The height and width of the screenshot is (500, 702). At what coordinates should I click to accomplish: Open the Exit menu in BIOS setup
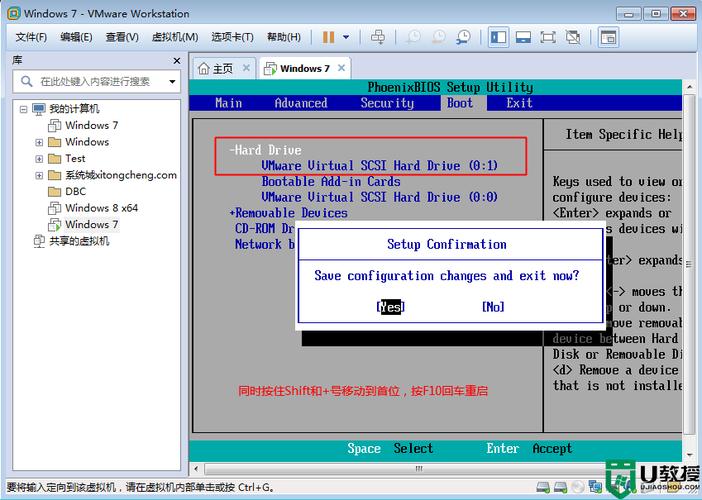tap(519, 103)
